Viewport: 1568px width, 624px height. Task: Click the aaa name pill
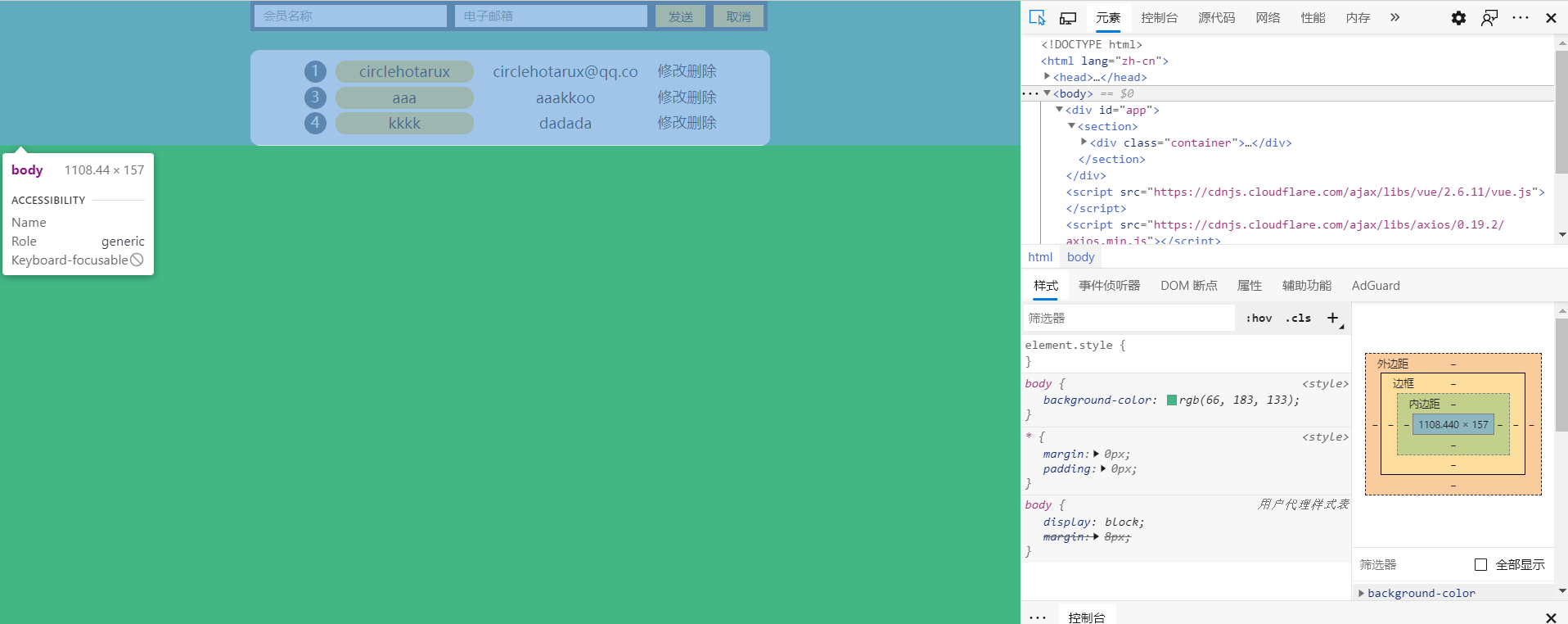click(x=404, y=97)
